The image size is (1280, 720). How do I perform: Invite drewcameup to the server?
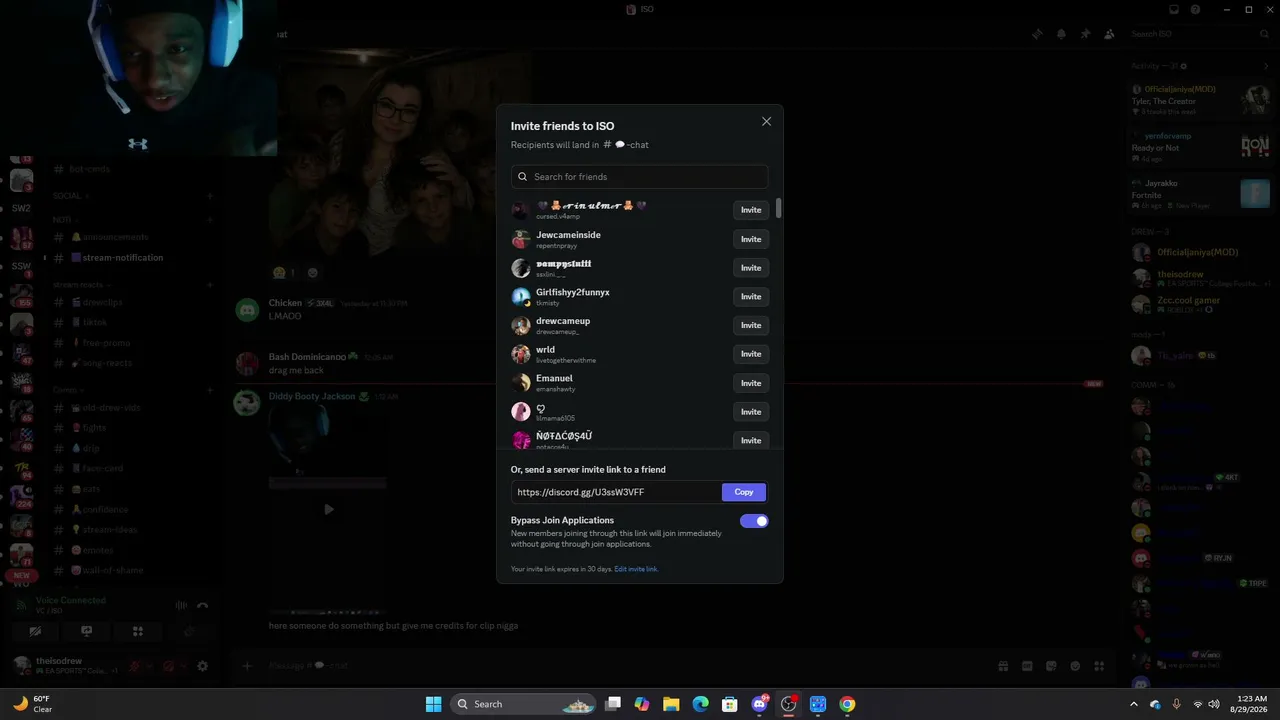[x=751, y=325]
